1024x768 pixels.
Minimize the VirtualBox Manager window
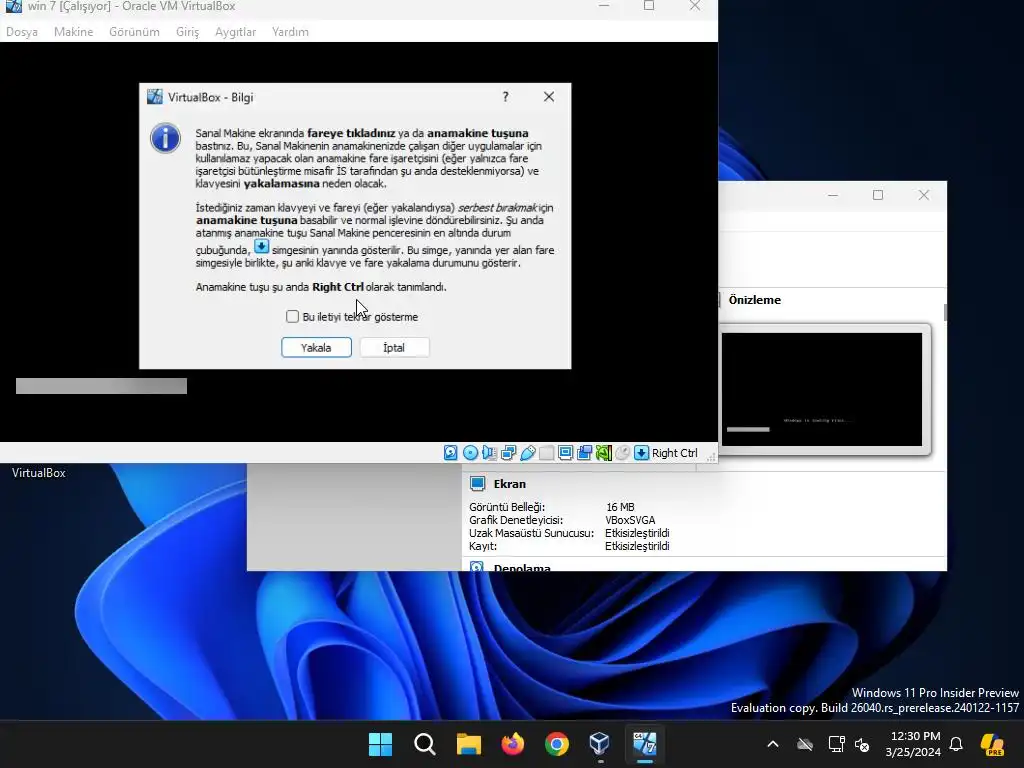(x=833, y=195)
